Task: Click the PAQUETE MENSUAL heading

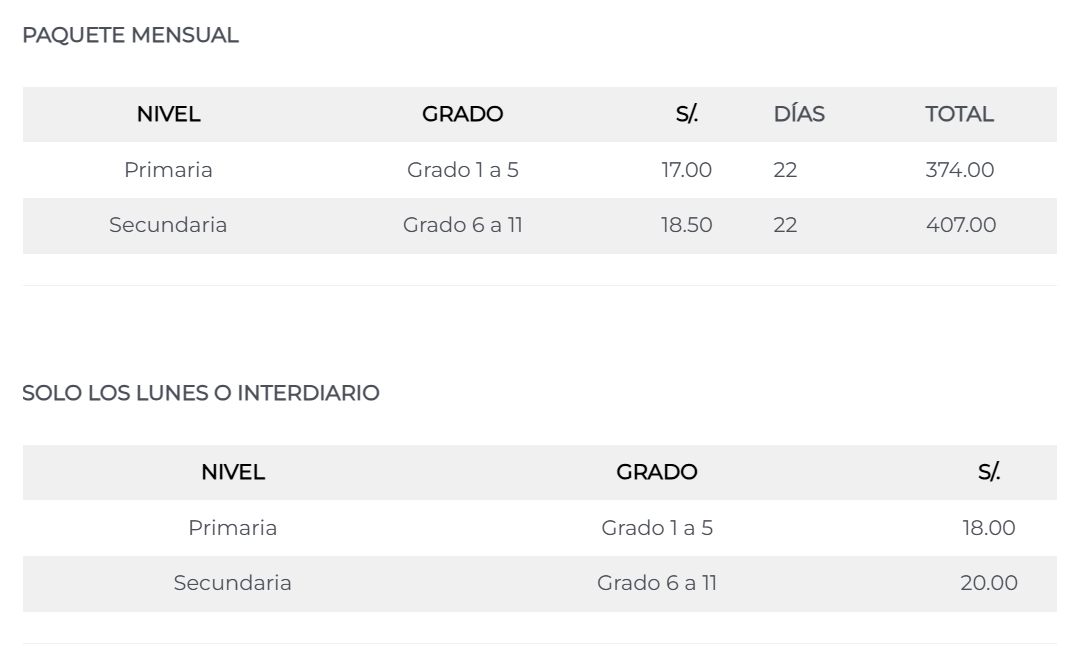Action: click(x=130, y=36)
